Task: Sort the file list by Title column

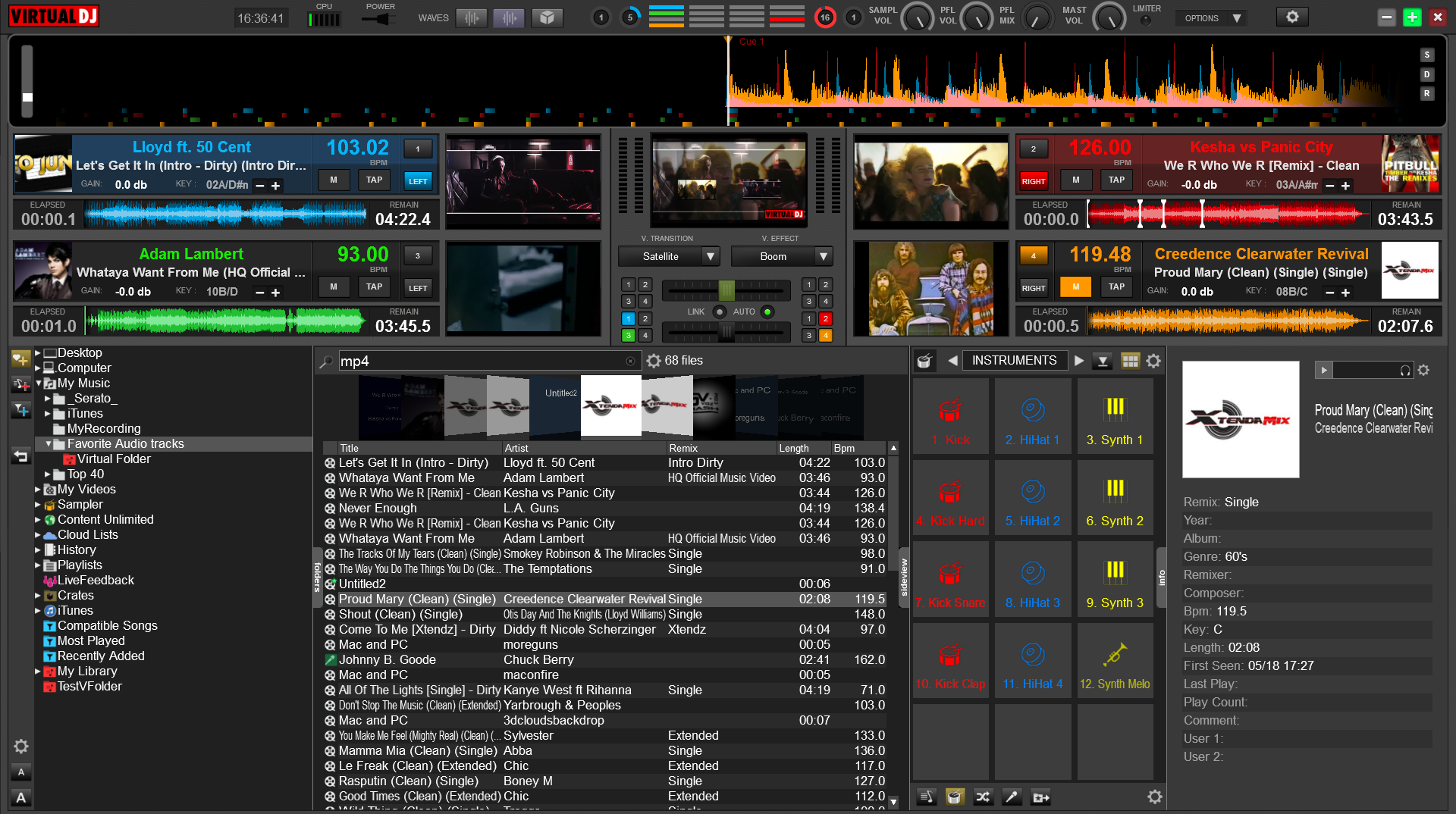Action: point(420,448)
